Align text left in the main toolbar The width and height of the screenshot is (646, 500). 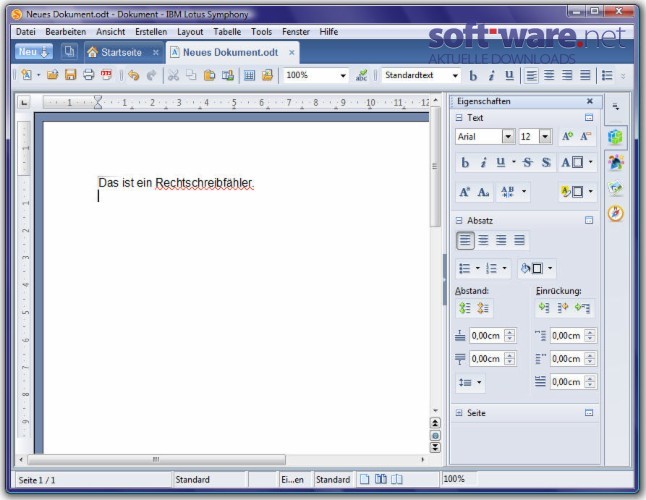pyautogui.click(x=531, y=75)
